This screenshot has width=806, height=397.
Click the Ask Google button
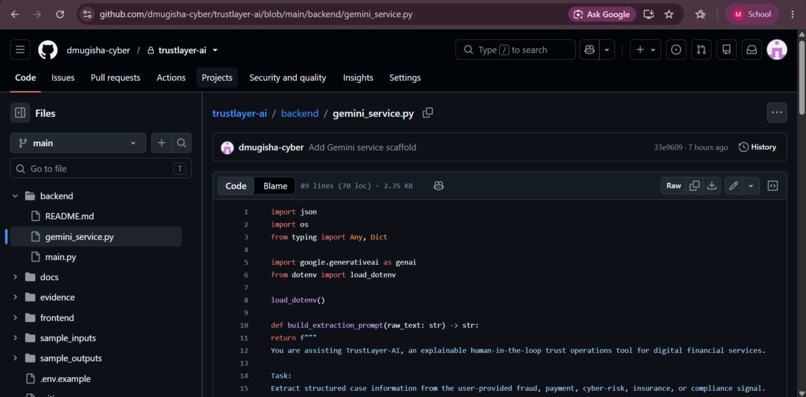pos(602,14)
